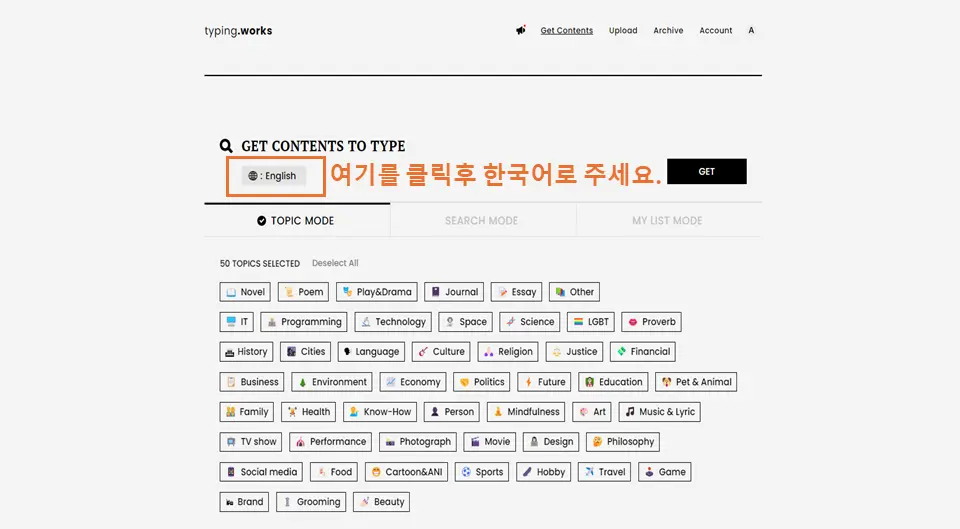This screenshot has height=529, width=960.
Task: Toggle the Other topic
Action: click(574, 292)
